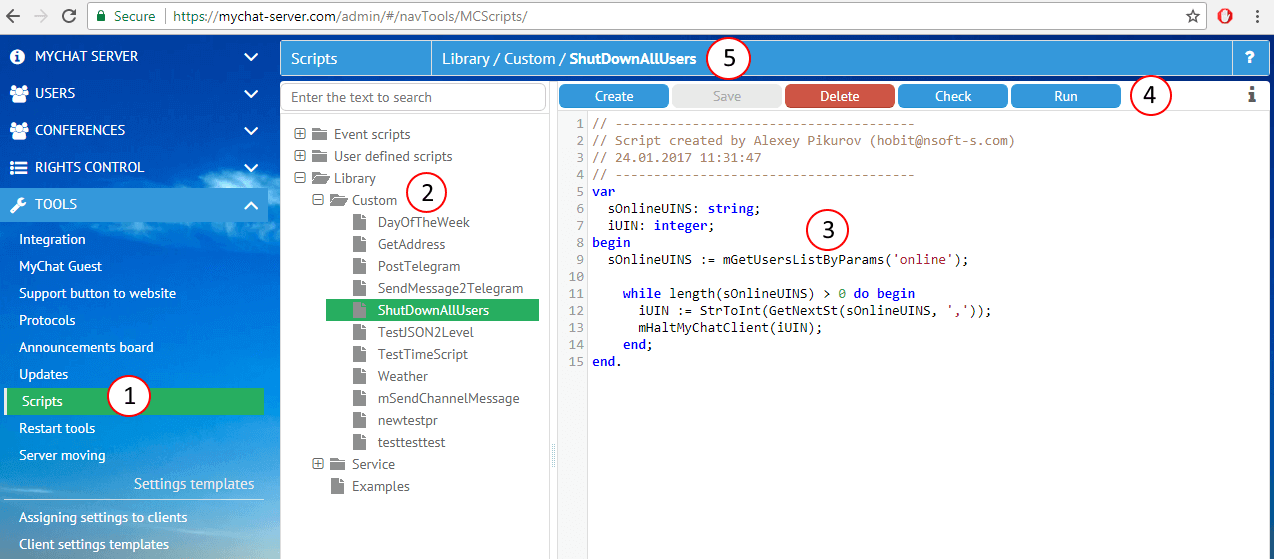Click the Opera extension icon in toolbar
Viewport: 1274px width, 559px height.
click(x=1225, y=16)
